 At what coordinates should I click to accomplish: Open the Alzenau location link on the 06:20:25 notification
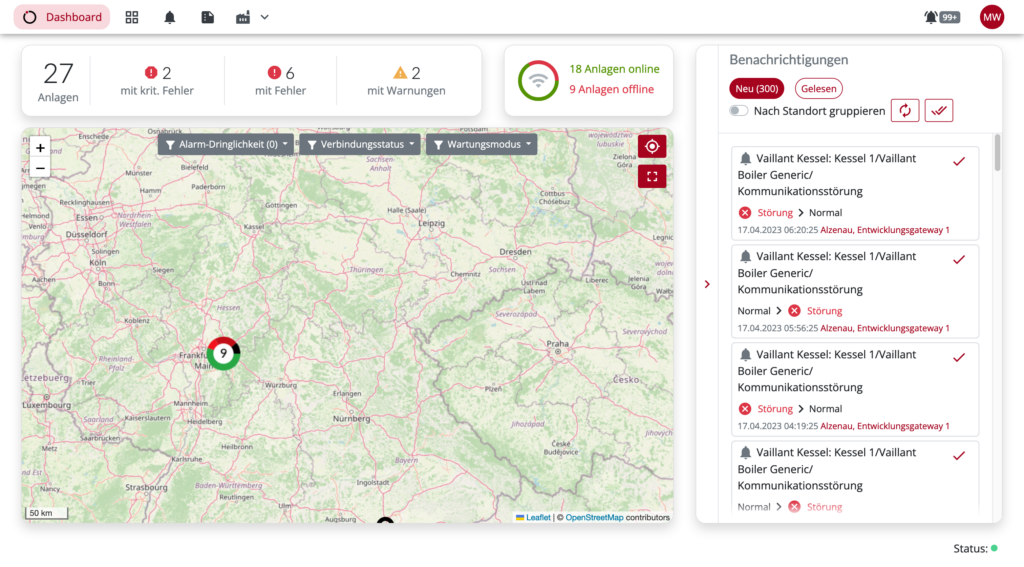point(885,230)
